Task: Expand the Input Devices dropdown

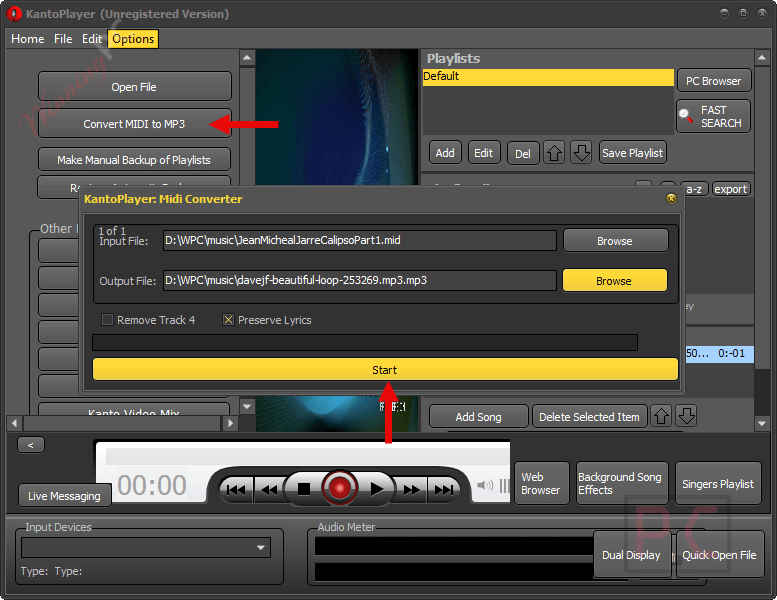Action: click(261, 547)
